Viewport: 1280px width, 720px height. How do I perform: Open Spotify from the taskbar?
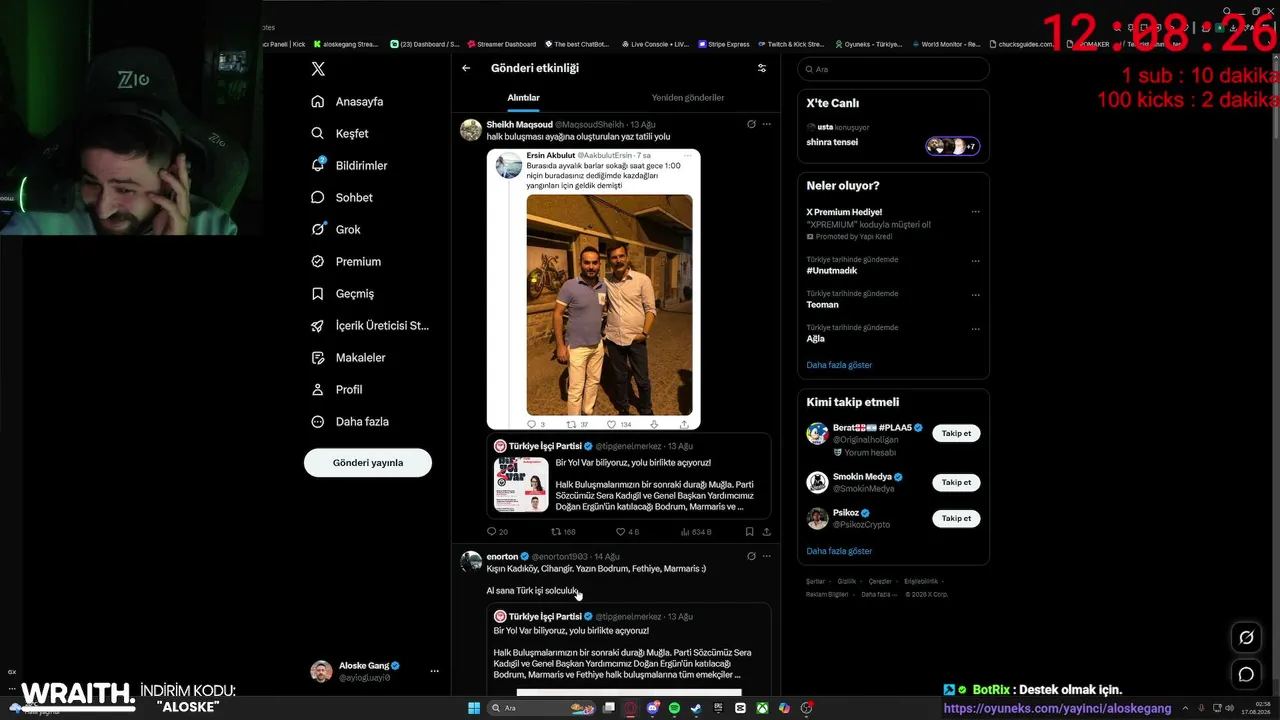tap(674, 708)
